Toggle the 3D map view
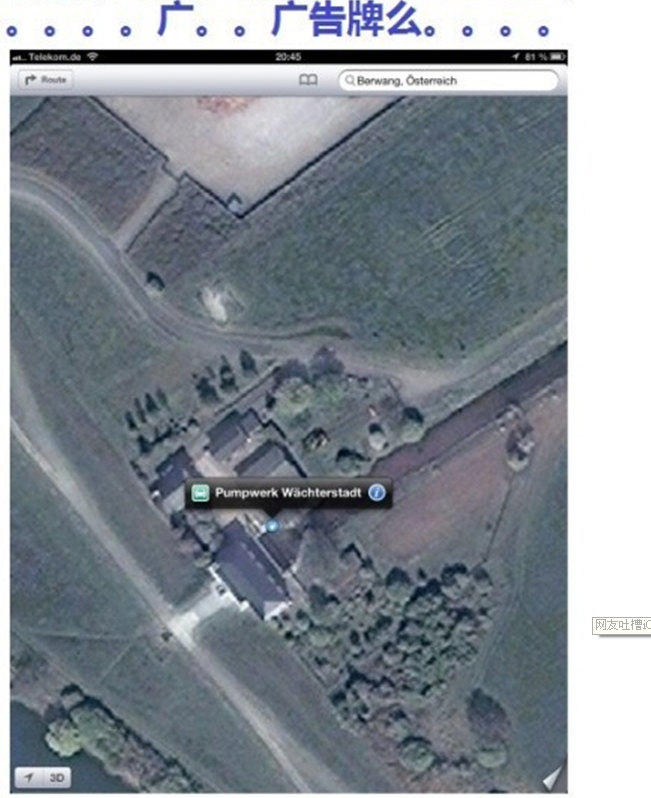 [x=56, y=777]
